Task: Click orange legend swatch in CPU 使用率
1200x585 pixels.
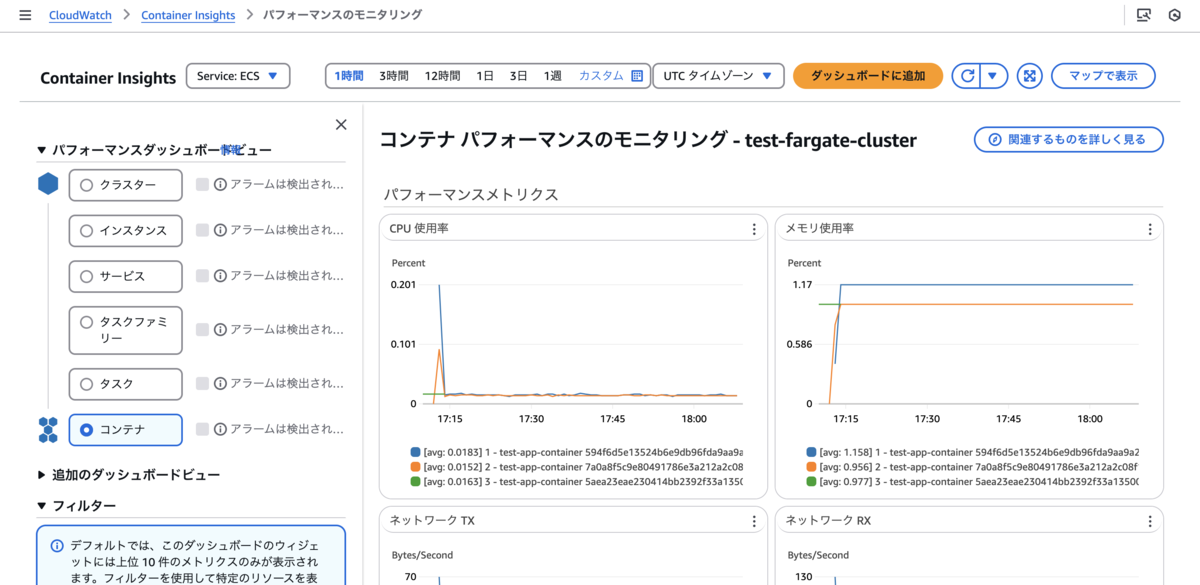Action: point(416,467)
